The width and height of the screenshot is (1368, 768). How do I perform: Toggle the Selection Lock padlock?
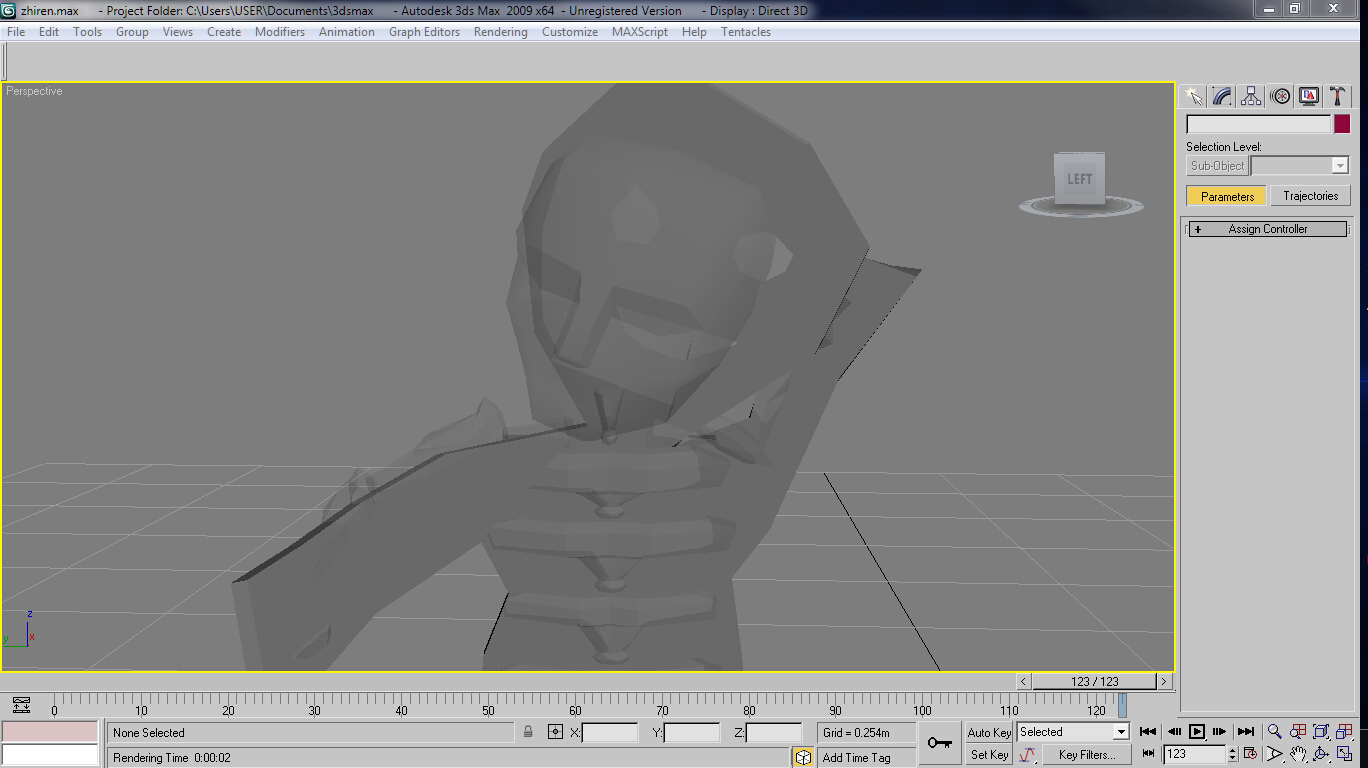pos(528,732)
